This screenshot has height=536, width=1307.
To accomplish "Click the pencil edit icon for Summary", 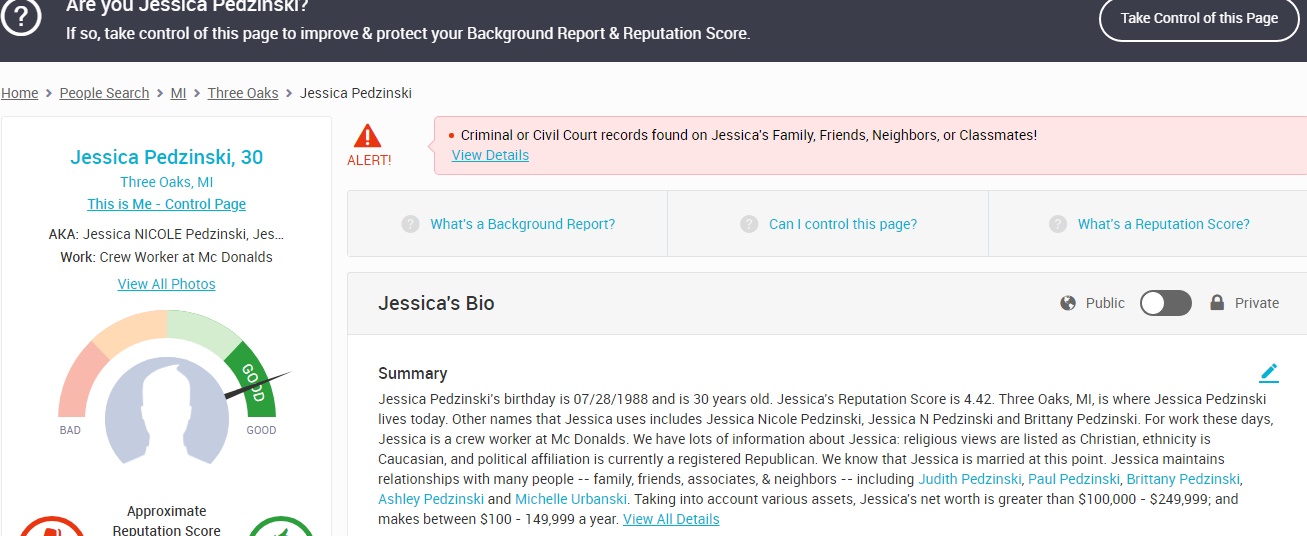I will point(1269,373).
